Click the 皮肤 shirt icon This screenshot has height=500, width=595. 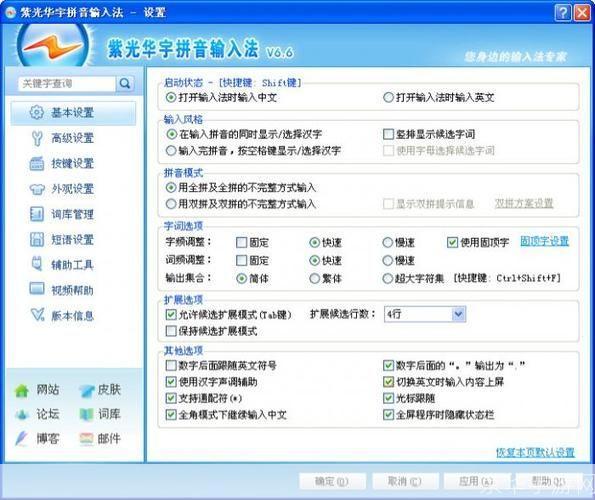(x=87, y=390)
